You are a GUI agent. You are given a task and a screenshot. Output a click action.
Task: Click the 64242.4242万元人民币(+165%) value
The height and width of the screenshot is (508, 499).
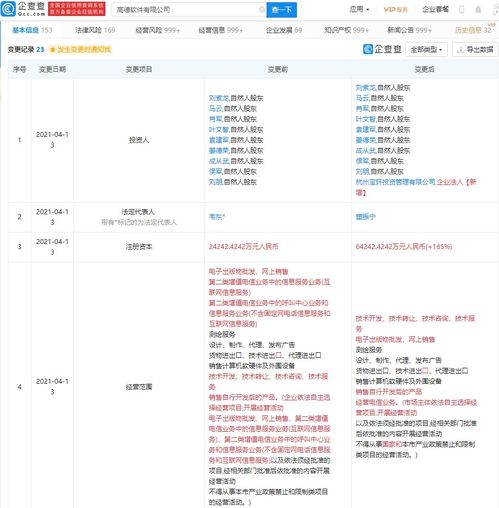[404, 247]
